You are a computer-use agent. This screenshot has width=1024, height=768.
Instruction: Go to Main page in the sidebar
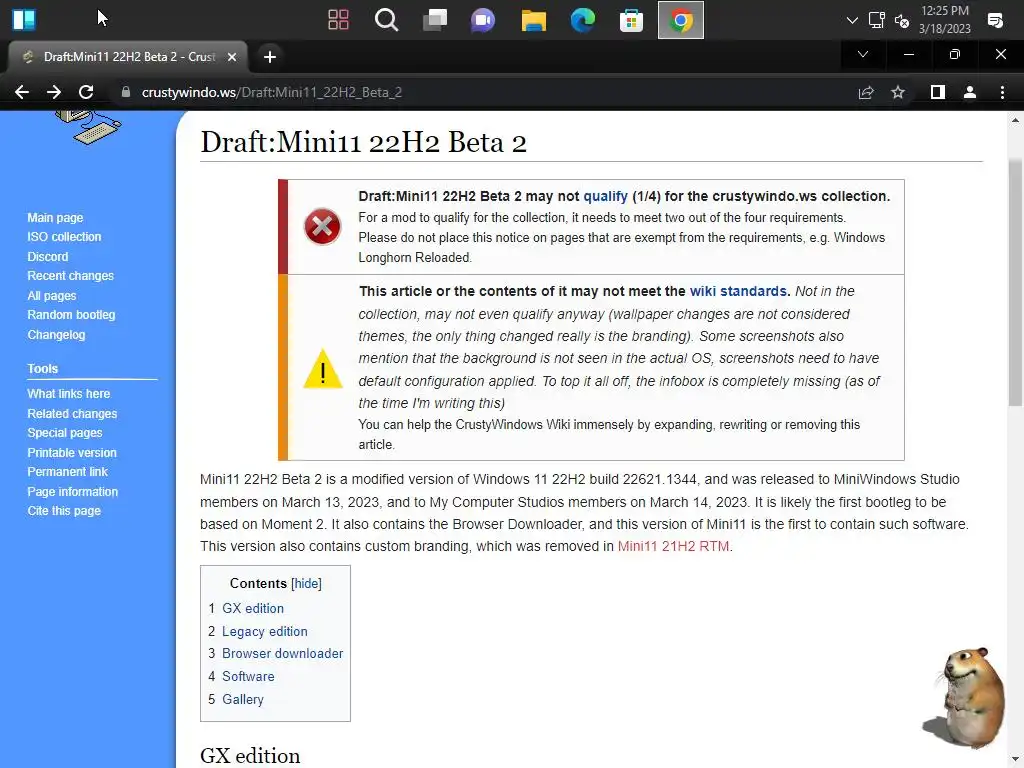coord(55,217)
